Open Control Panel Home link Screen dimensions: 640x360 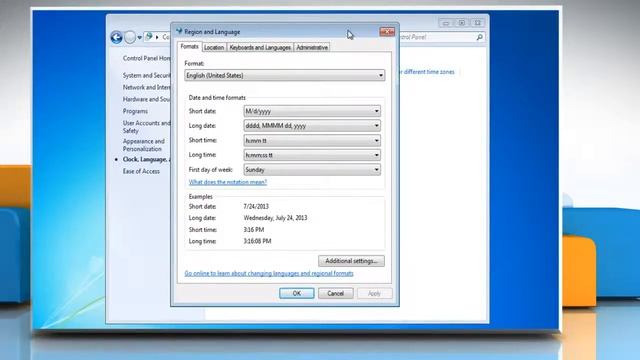pyautogui.click(x=147, y=58)
